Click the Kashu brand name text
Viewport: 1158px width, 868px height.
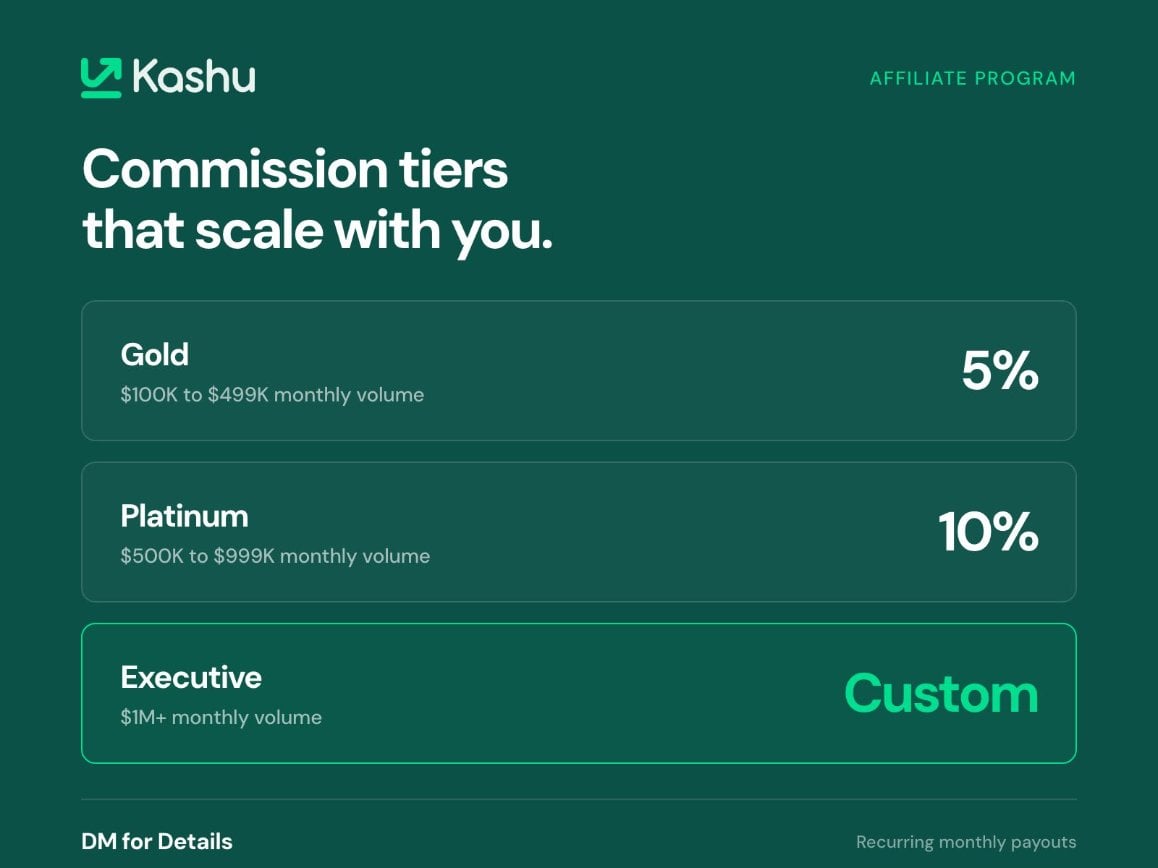194,76
